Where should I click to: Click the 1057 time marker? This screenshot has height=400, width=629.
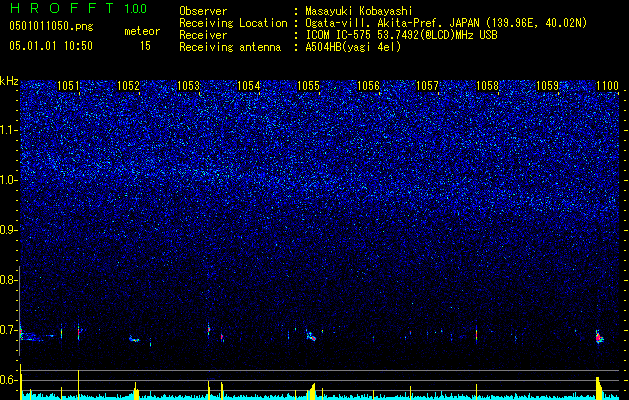[428, 85]
